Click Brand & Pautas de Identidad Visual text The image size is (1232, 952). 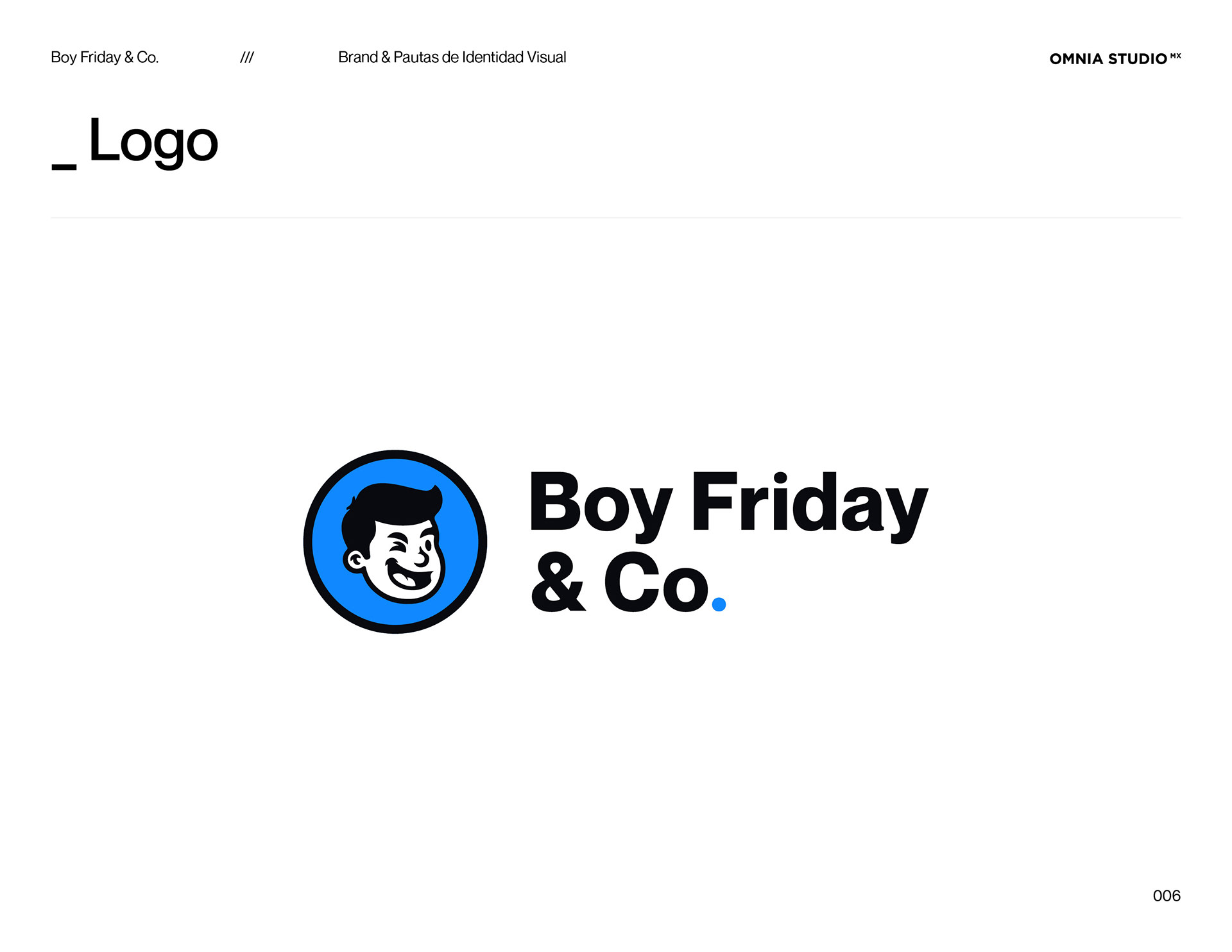point(452,57)
